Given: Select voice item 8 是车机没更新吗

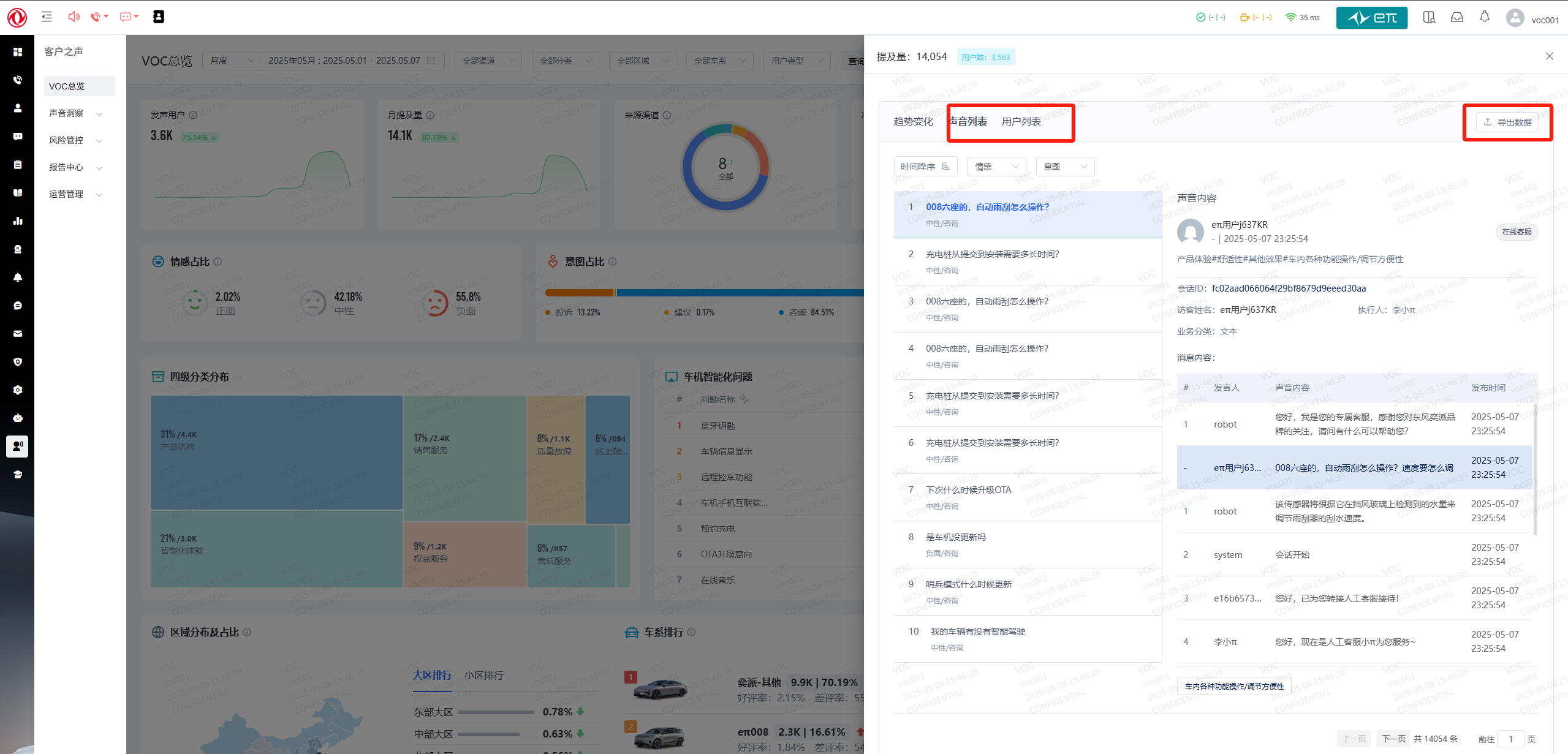Looking at the screenshot, I should pos(1028,545).
